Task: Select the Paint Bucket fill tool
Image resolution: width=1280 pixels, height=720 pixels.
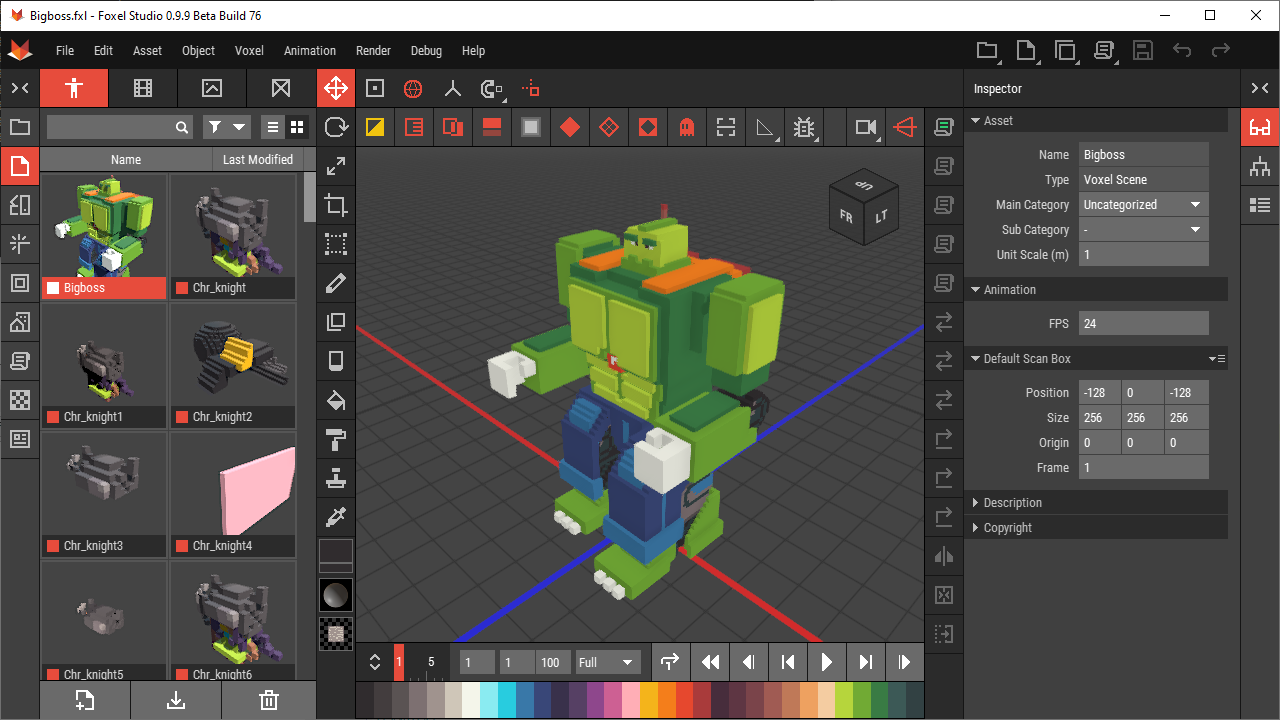Action: point(335,399)
